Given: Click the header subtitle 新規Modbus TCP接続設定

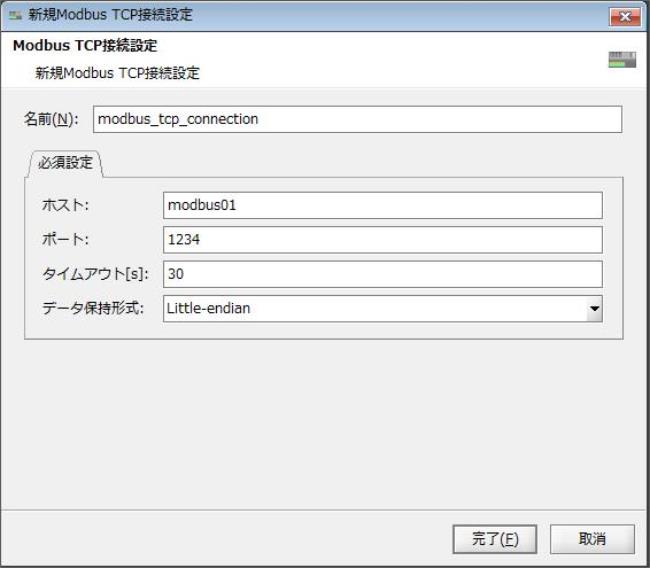Looking at the screenshot, I should (117, 73).
